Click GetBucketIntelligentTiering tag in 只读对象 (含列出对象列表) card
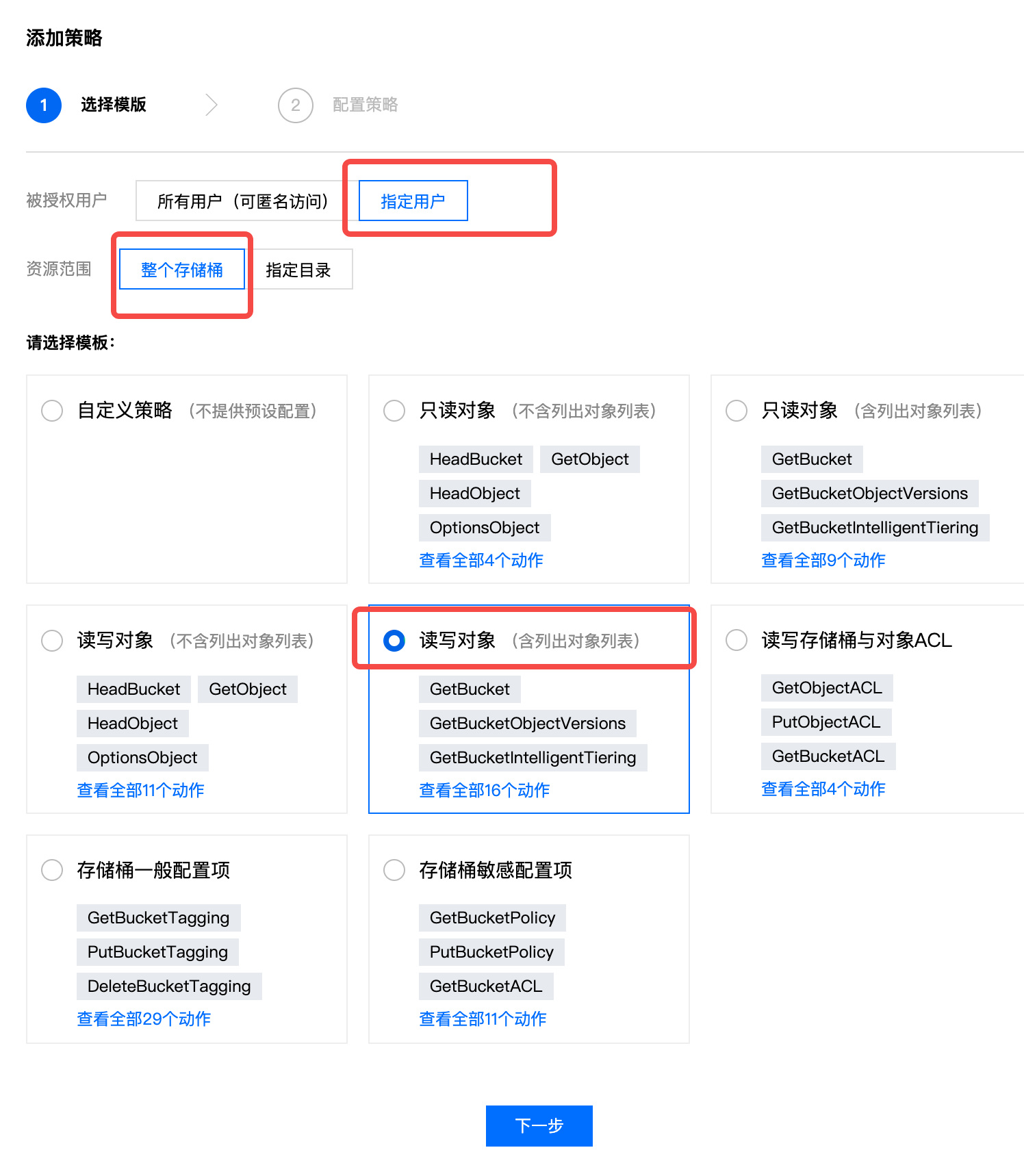 point(875,528)
